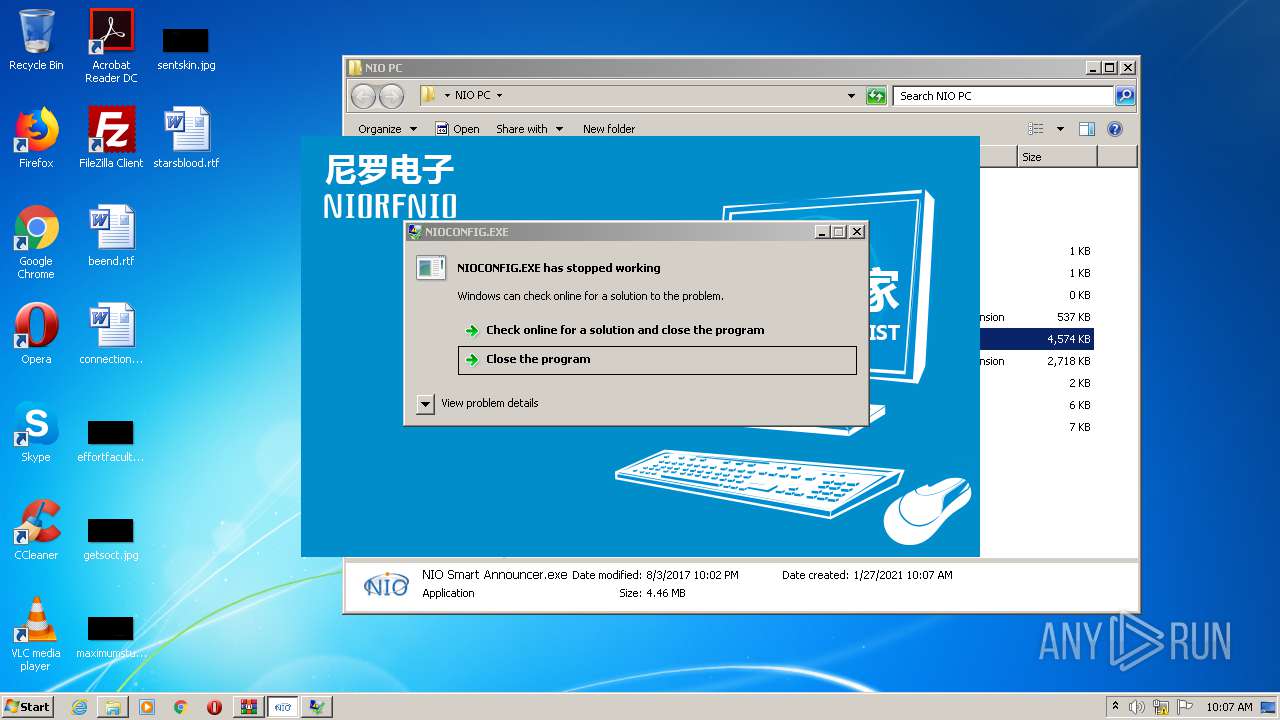Open VLC media player shortcut

[36, 634]
